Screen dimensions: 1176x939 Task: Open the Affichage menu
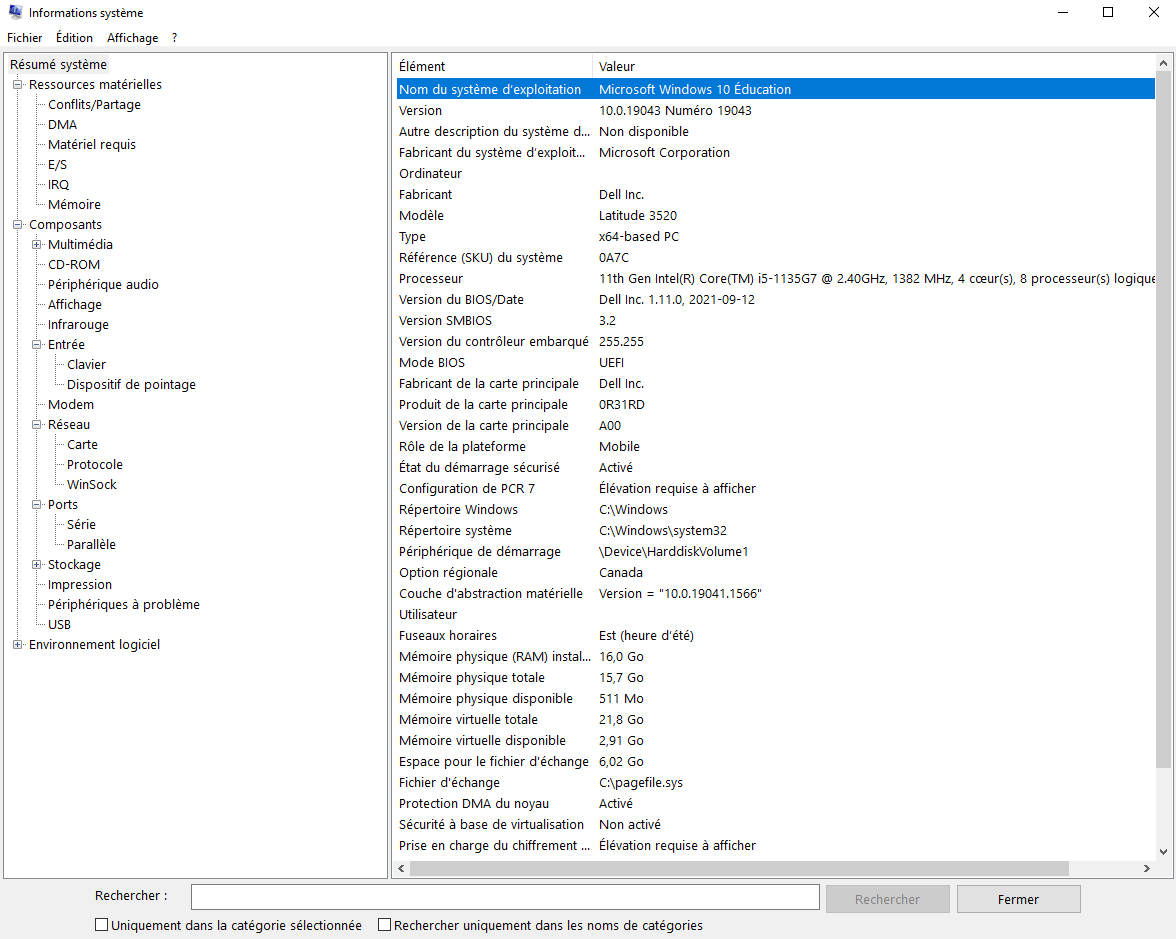[x=132, y=38]
